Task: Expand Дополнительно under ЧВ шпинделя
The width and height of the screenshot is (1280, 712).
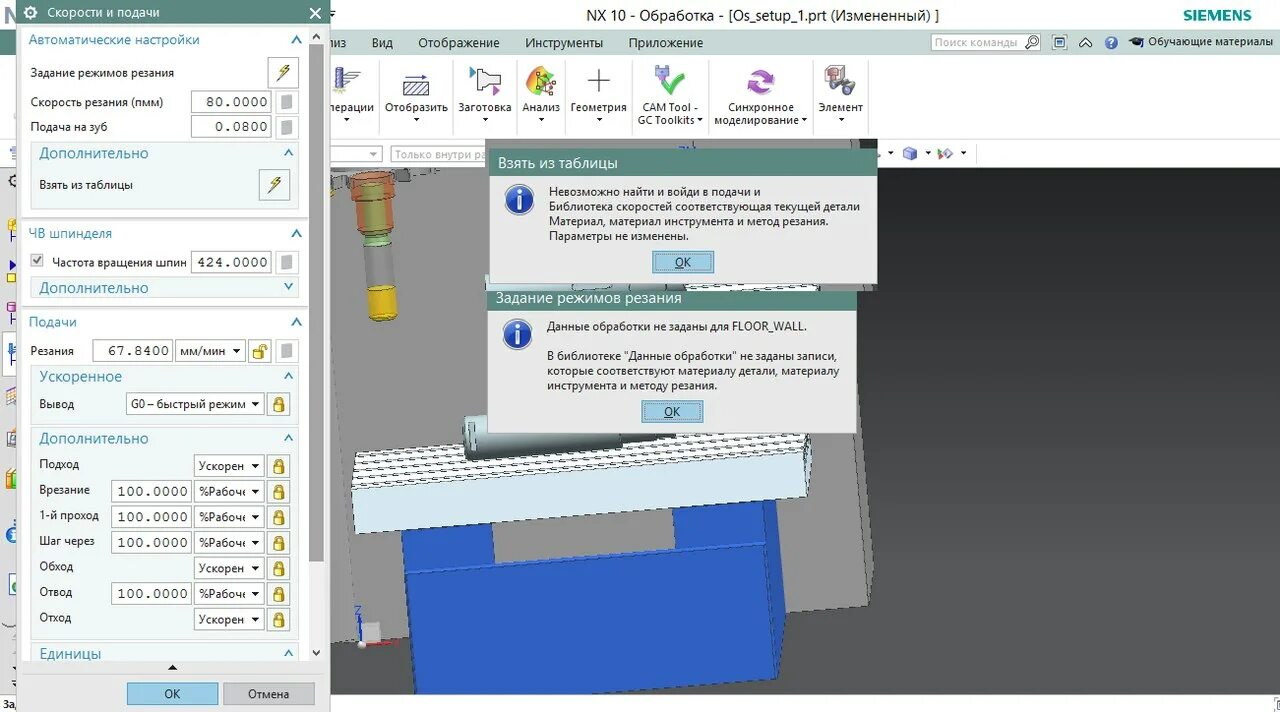Action: [289, 287]
